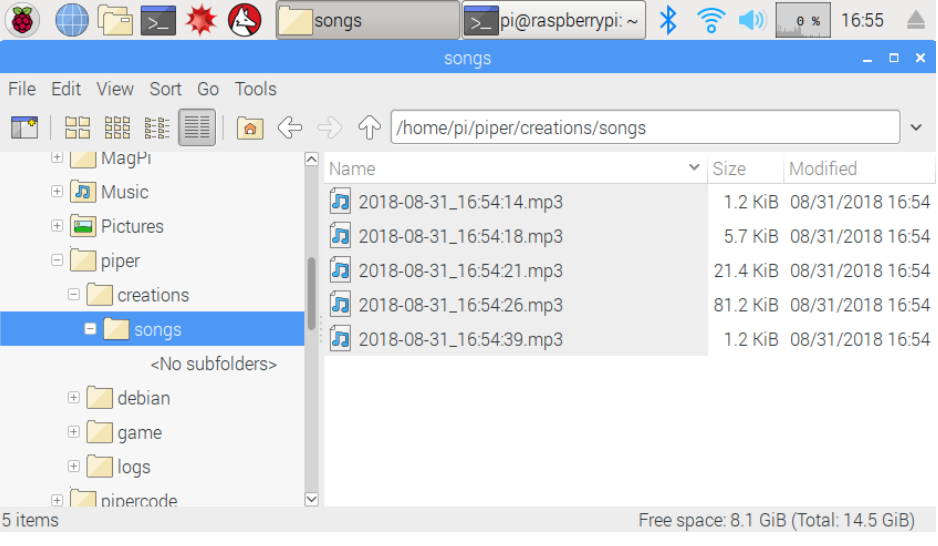Sort files by Size column
This screenshot has height=546, width=938.
[x=745, y=169]
